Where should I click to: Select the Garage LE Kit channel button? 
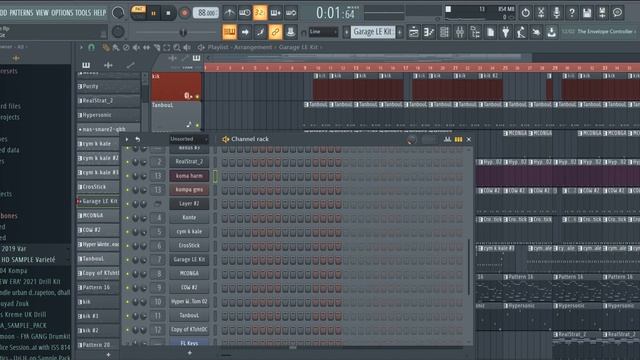(189, 259)
